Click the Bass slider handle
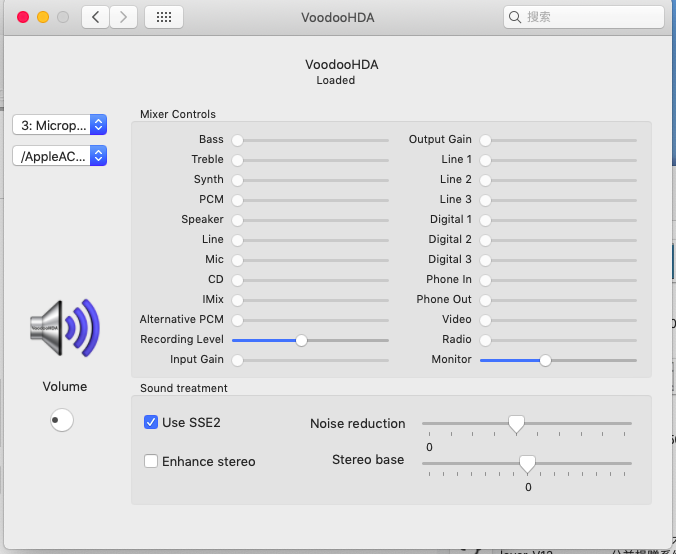This screenshot has width=676, height=554. 237,141
